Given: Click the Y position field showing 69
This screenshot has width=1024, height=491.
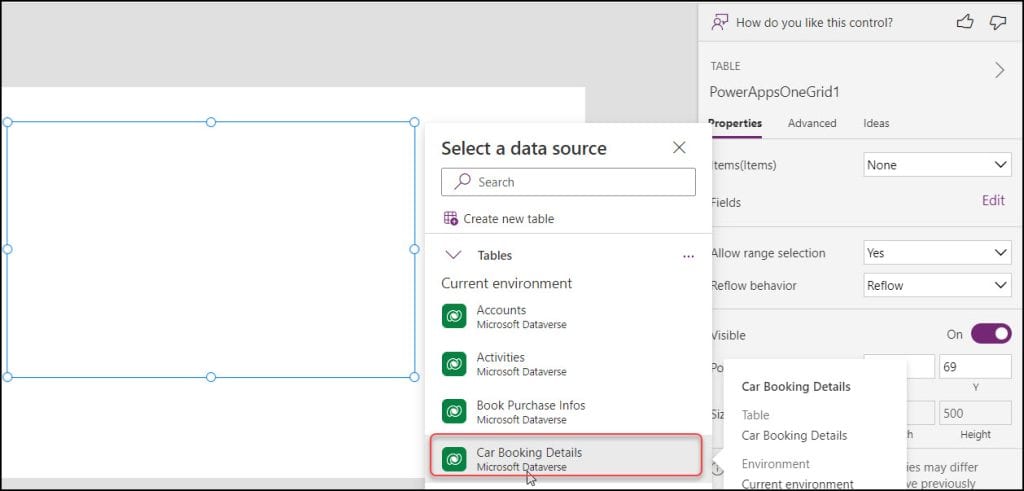Looking at the screenshot, I should coord(975,367).
